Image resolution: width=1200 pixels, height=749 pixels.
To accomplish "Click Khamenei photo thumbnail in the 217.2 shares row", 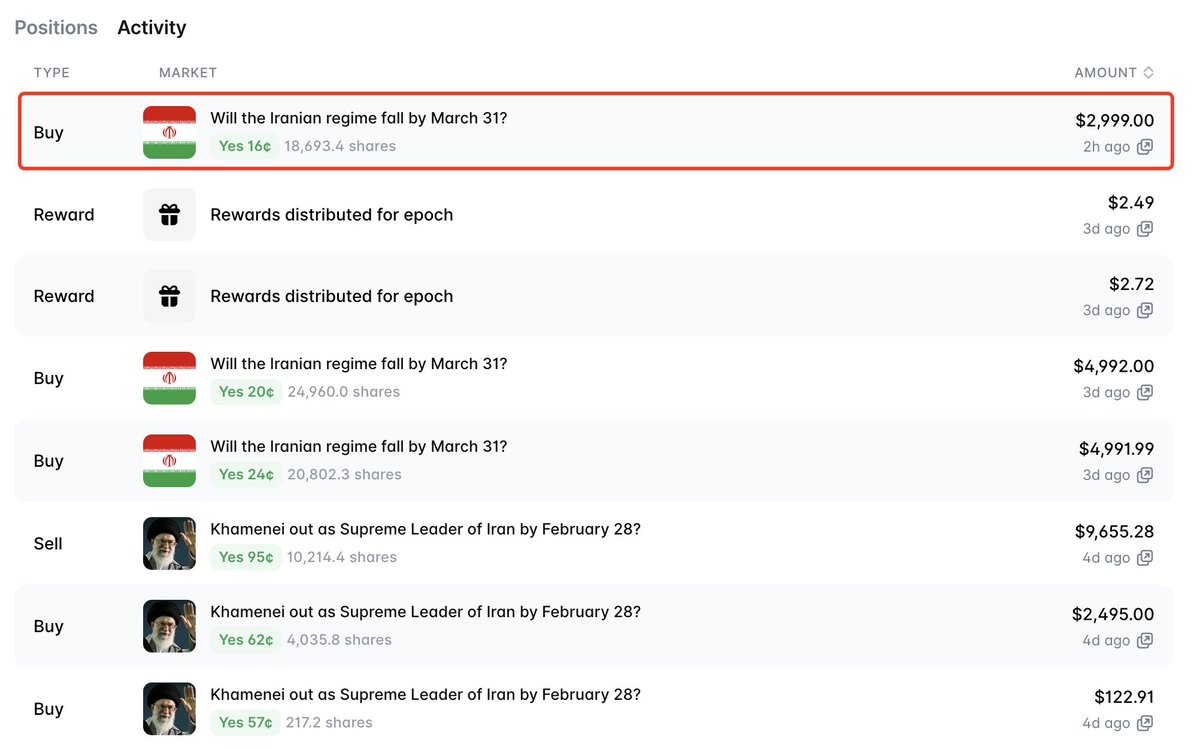I will [x=169, y=709].
